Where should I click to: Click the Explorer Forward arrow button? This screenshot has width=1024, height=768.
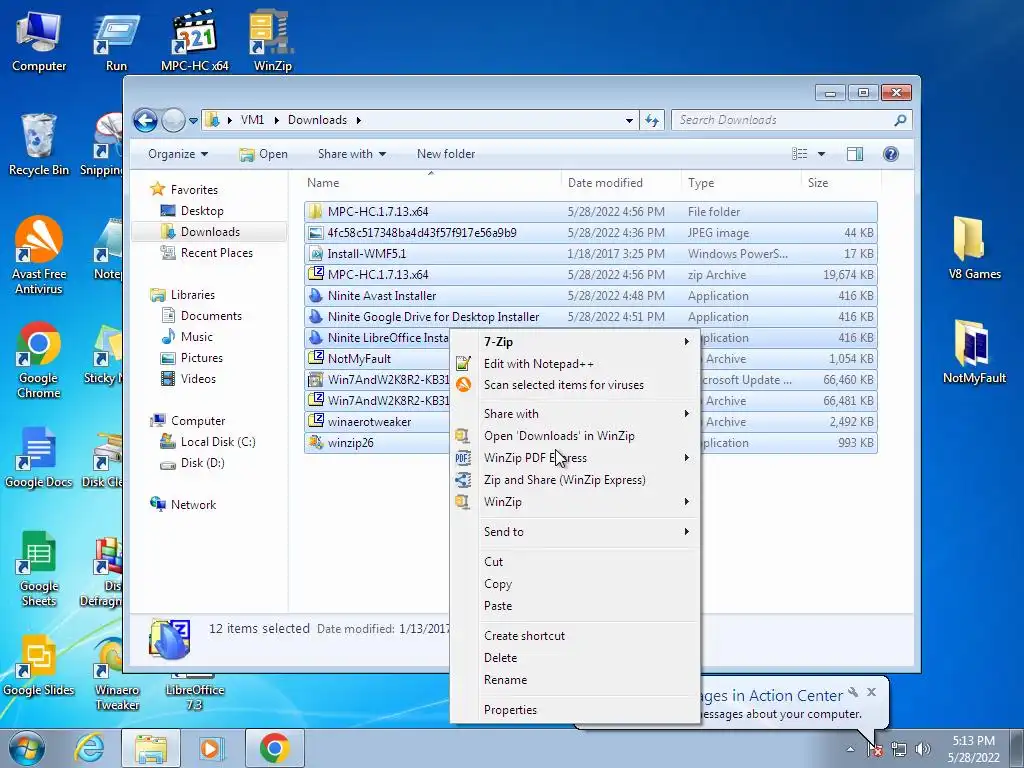click(x=173, y=120)
